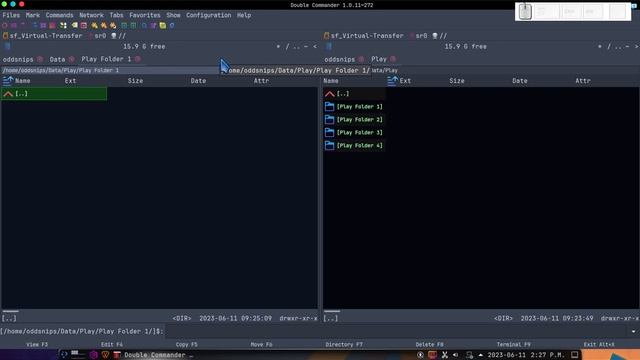Click the Terminal F9 button
Viewport: 640px width, 360px height.
click(513, 344)
